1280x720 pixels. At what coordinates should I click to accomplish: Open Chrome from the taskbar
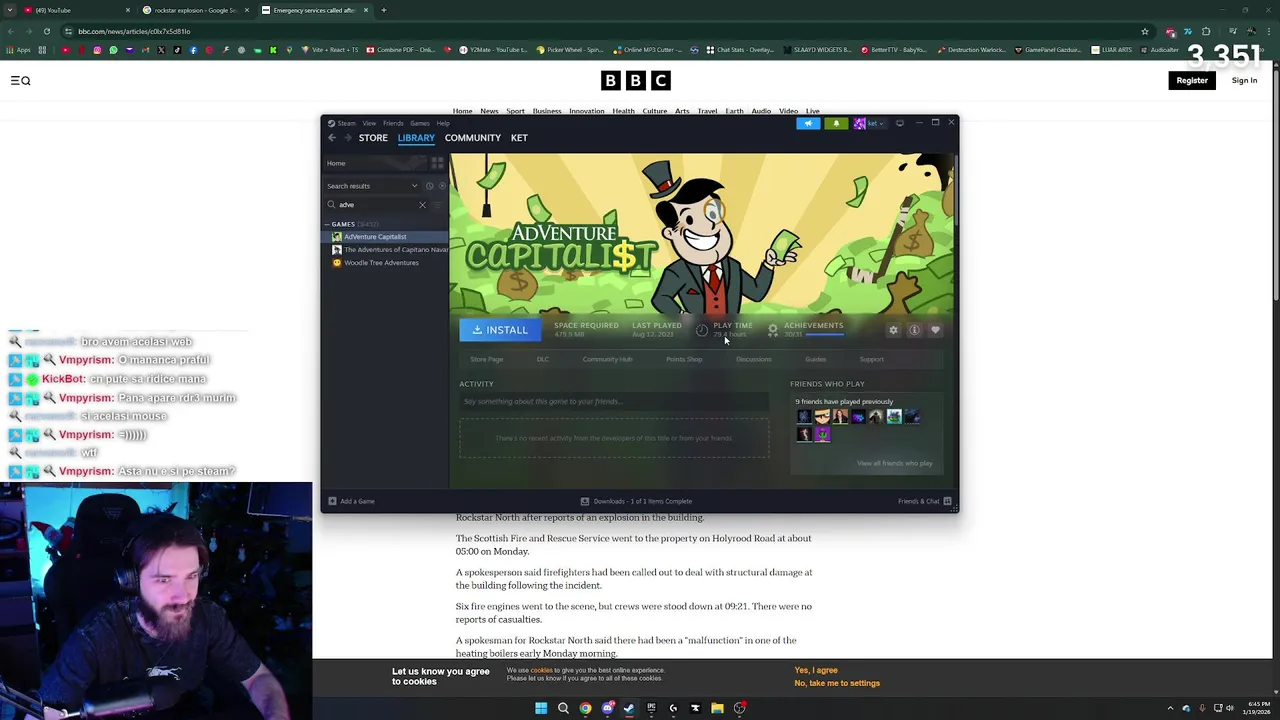(x=585, y=708)
